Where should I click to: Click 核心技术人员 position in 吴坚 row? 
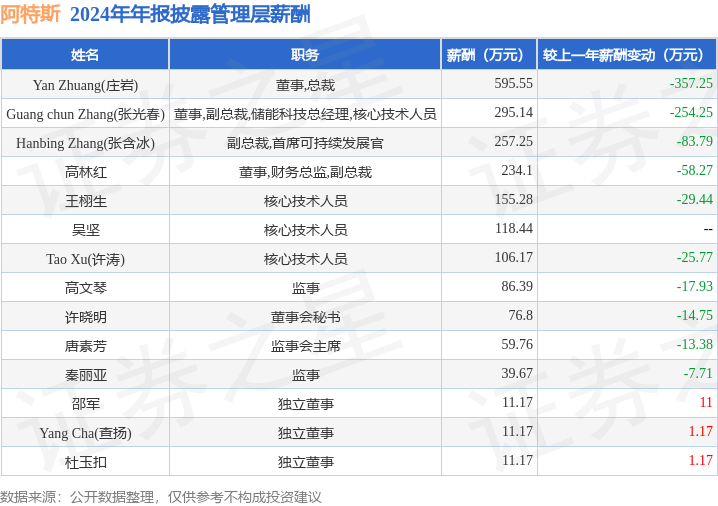point(305,230)
